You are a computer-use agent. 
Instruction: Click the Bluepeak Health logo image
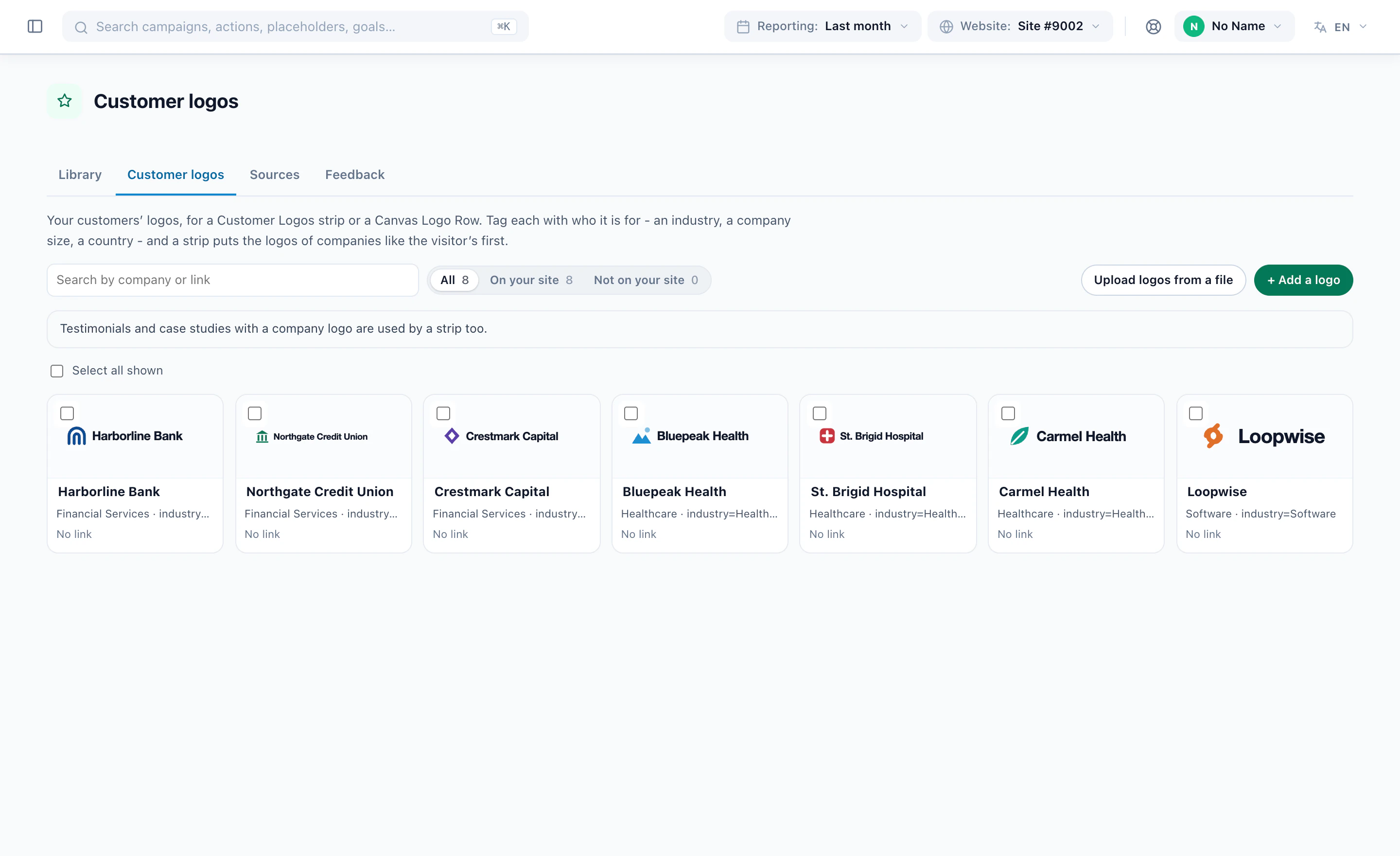[x=690, y=436]
